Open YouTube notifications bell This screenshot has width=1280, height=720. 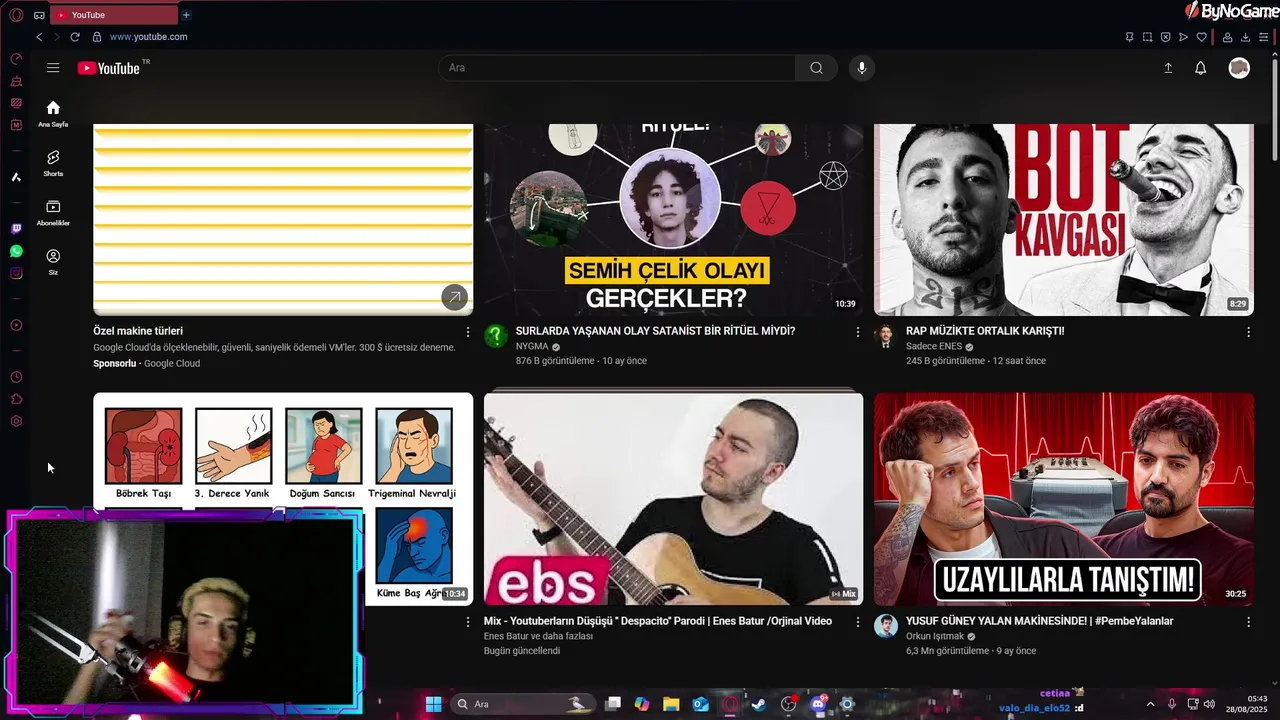pos(1201,68)
